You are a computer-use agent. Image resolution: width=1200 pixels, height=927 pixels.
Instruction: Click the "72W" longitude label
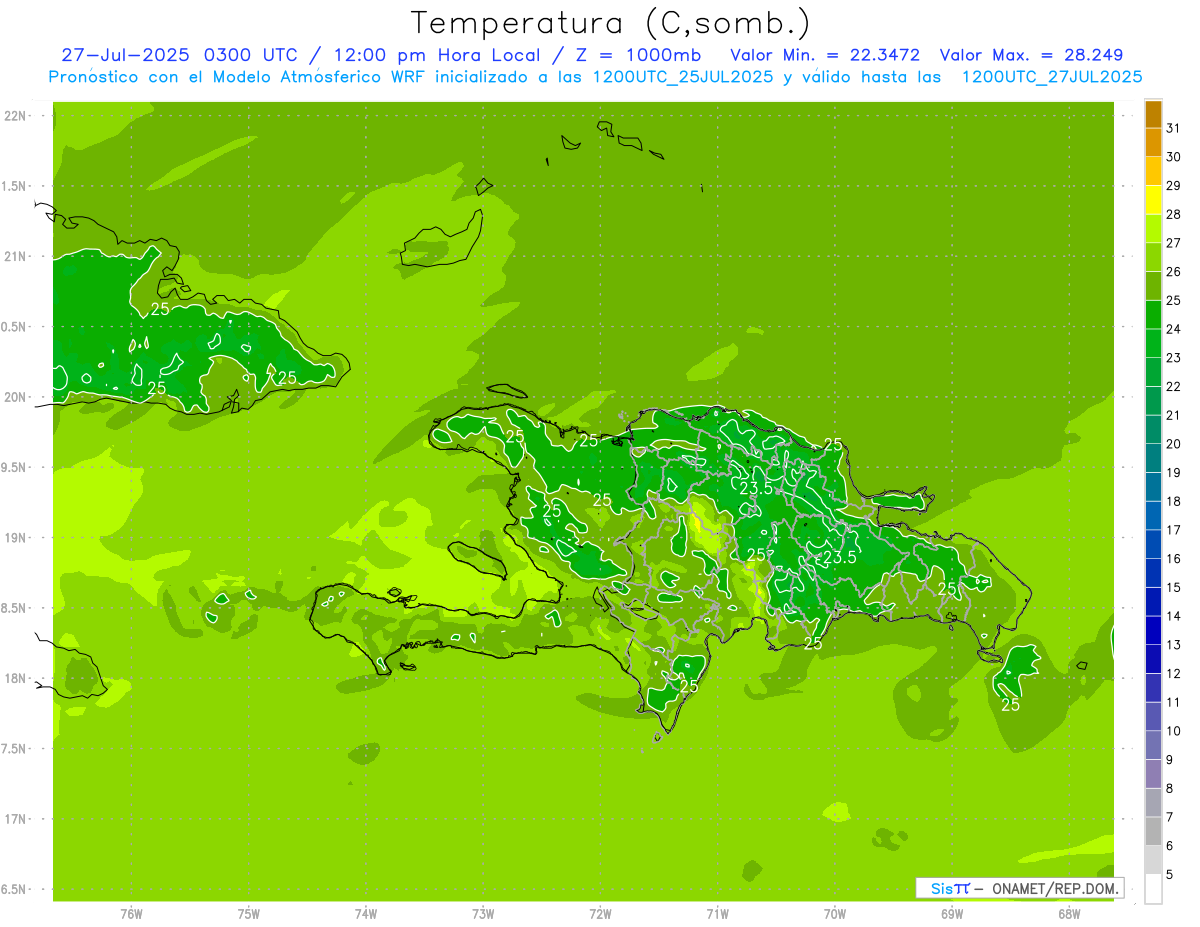(x=600, y=913)
